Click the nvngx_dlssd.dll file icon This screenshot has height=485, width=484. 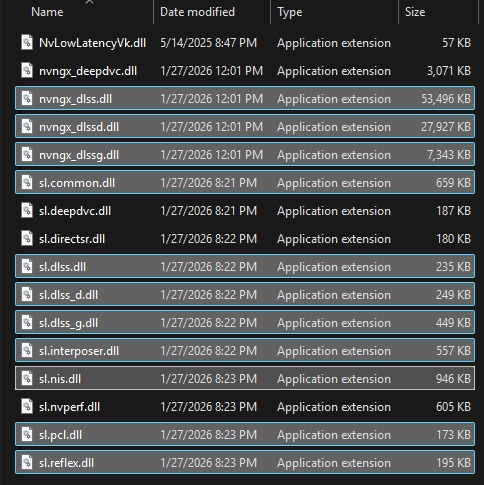pyautogui.click(x=27, y=127)
